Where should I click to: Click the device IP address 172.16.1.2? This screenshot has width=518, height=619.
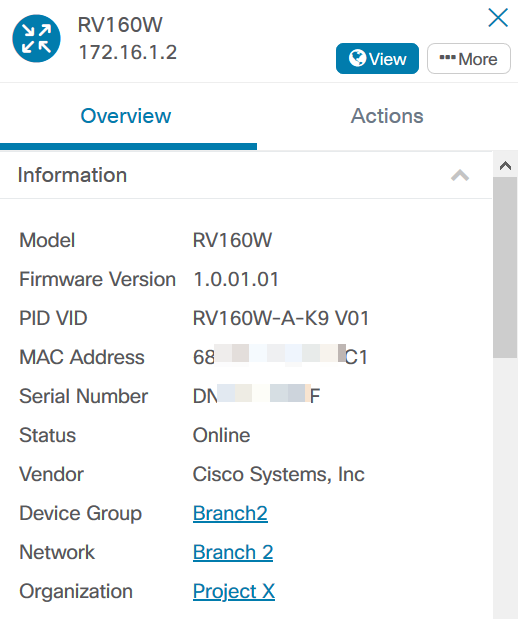[x=128, y=53]
